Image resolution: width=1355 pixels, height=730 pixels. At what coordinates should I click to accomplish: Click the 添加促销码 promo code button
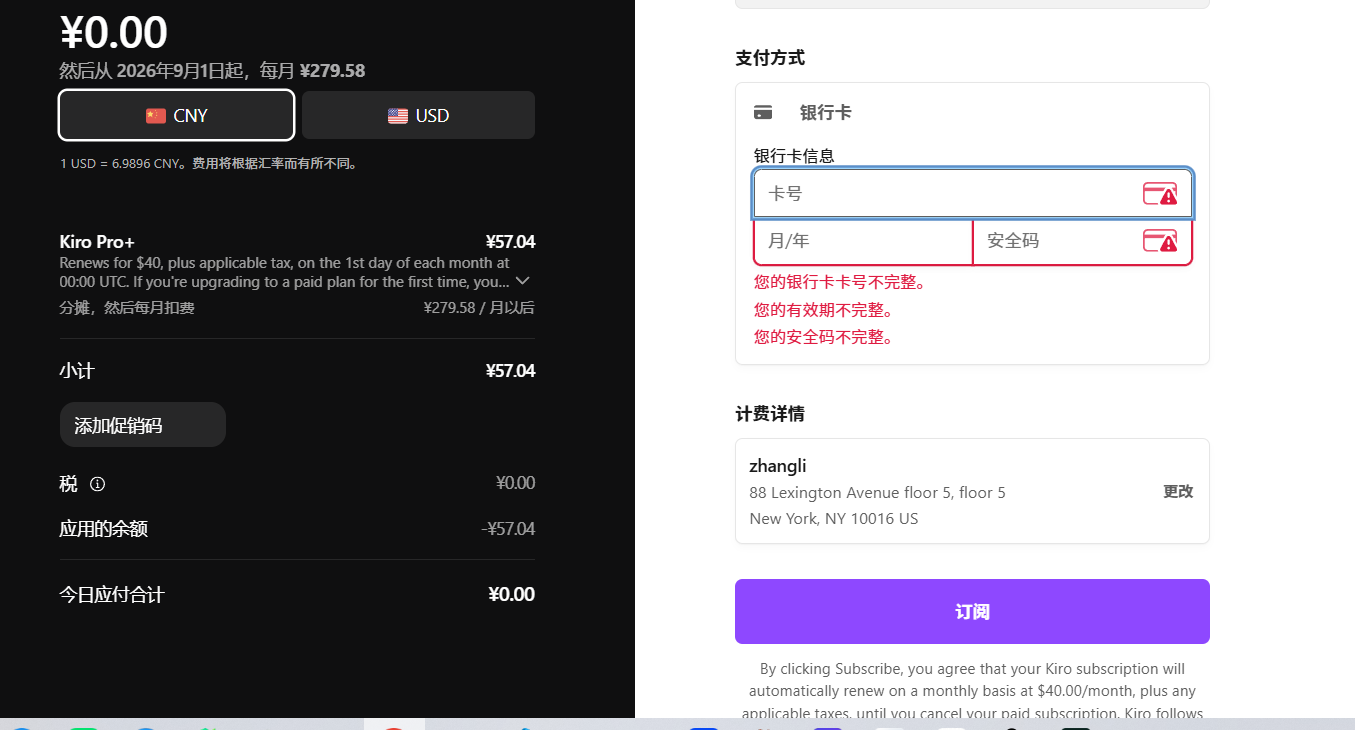pyautogui.click(x=143, y=425)
